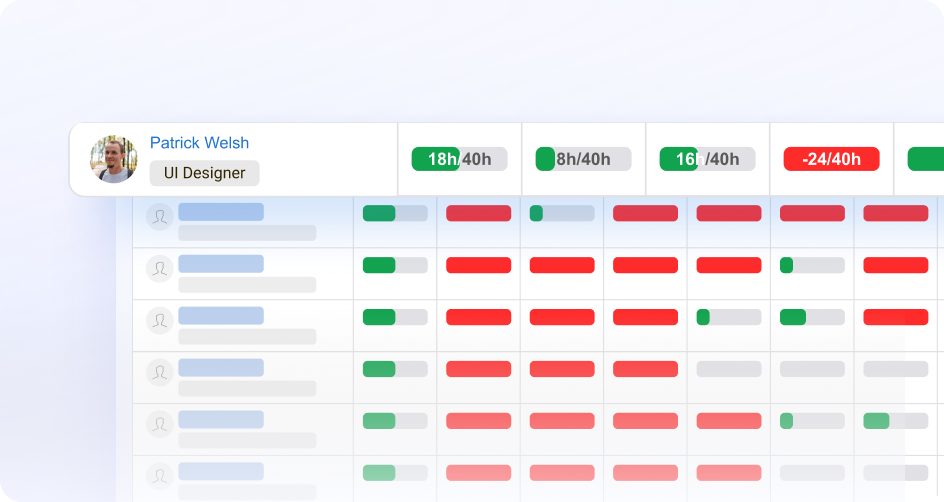Screen dimensions: 944x502
Task: Click first column green bar in second row
Action: click(x=380, y=265)
